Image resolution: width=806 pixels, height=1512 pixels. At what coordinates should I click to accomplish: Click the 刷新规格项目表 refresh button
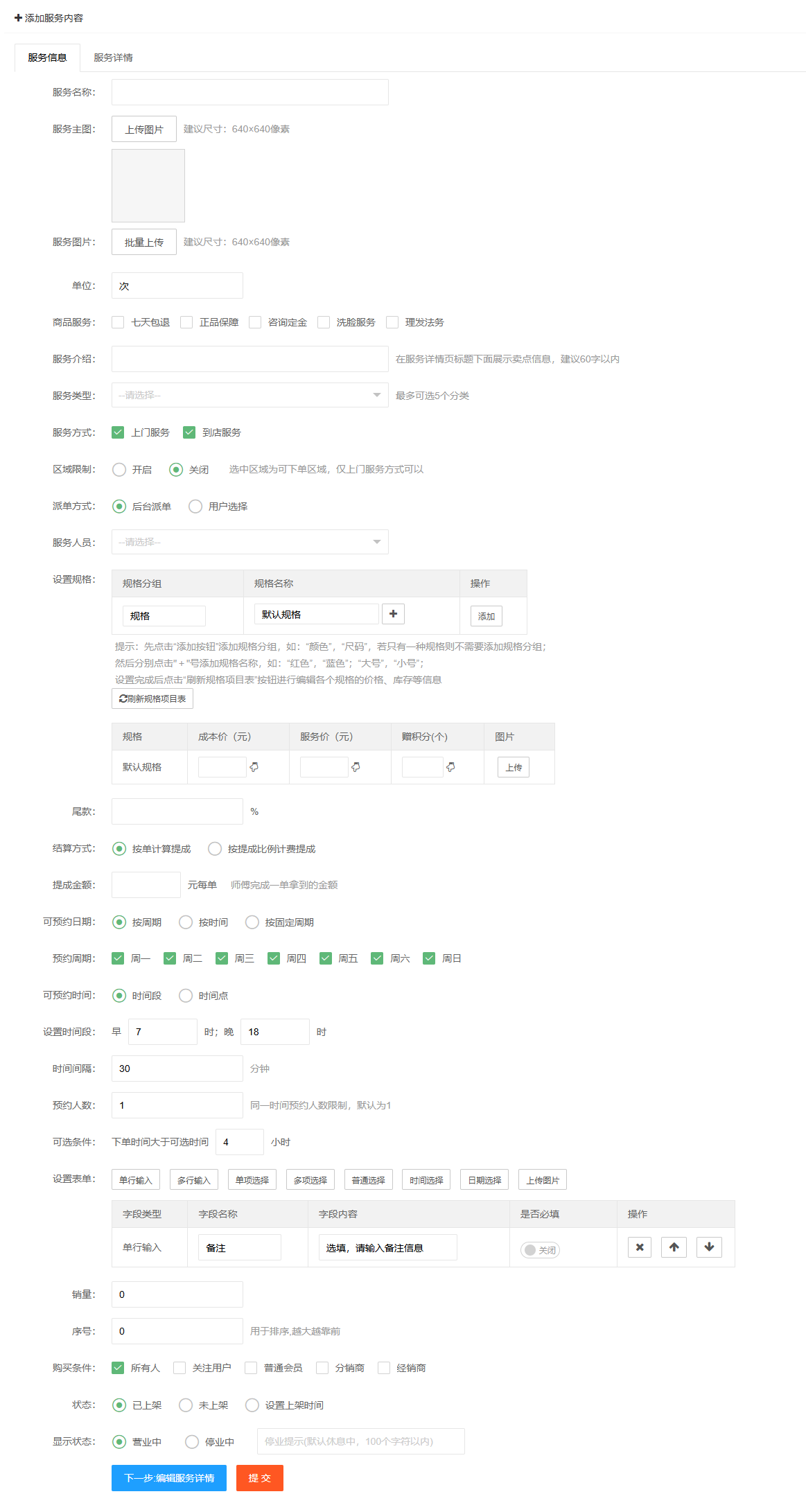152,698
